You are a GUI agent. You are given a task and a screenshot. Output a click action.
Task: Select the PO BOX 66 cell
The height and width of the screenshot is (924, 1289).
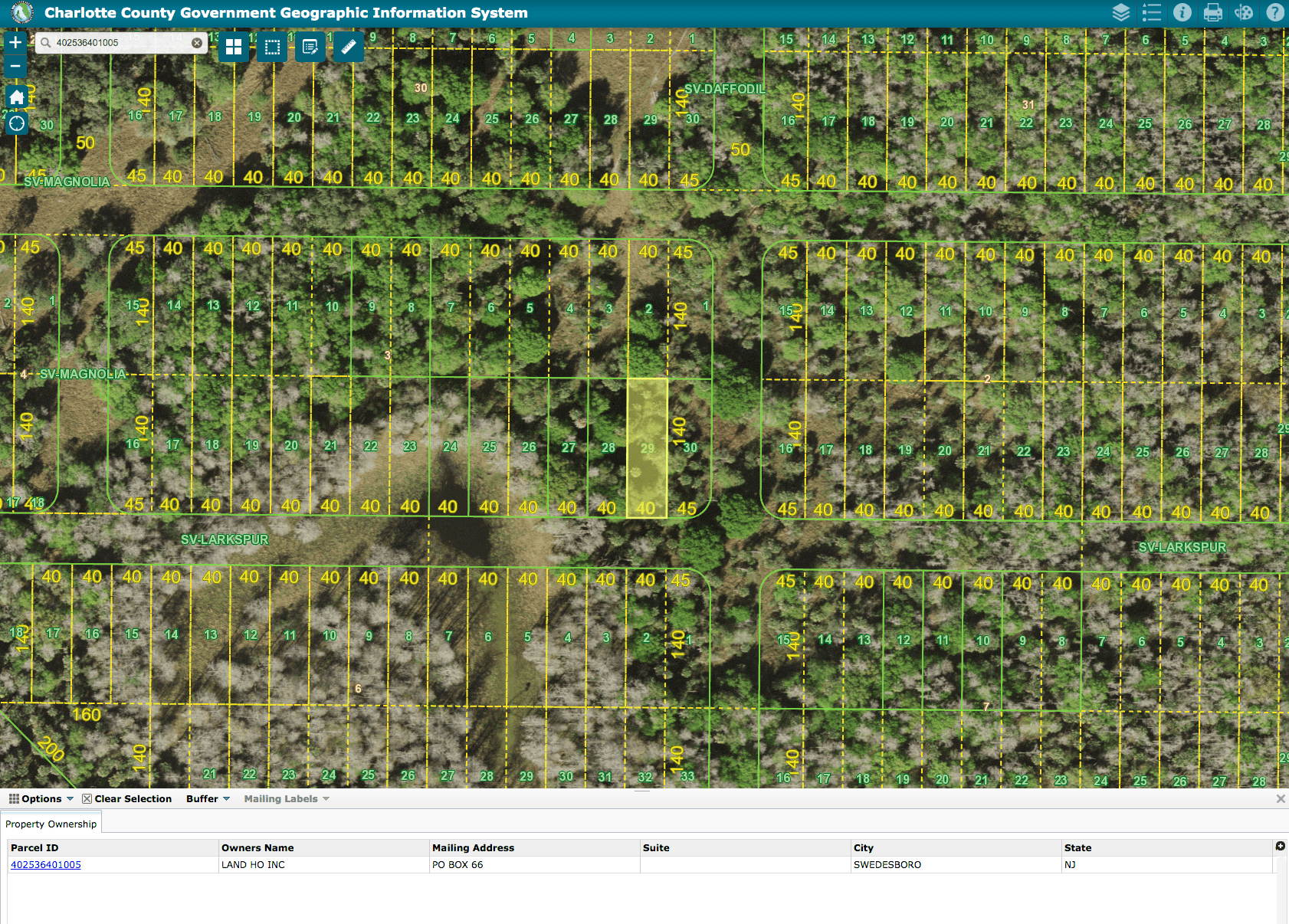(535, 864)
